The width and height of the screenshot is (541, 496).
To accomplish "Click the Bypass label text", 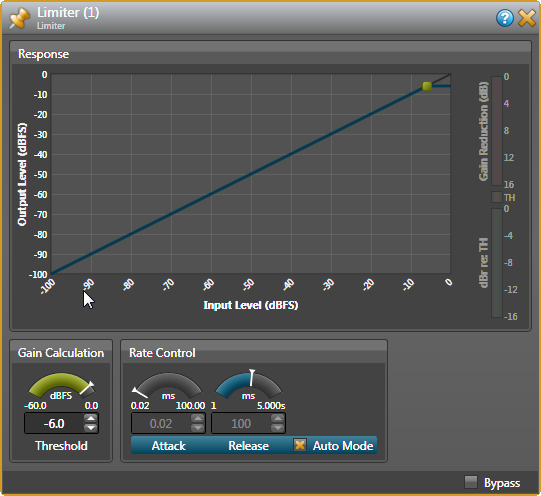I will 502,483.
